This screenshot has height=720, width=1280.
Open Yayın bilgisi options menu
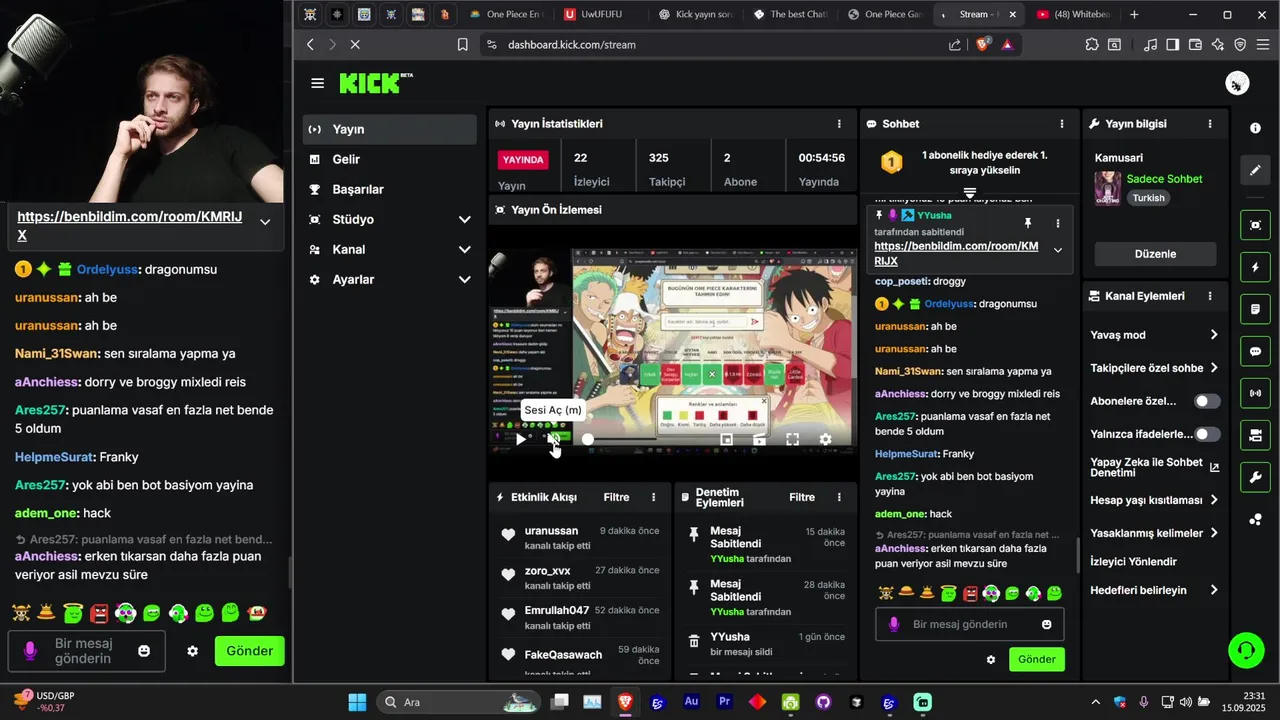1210,124
